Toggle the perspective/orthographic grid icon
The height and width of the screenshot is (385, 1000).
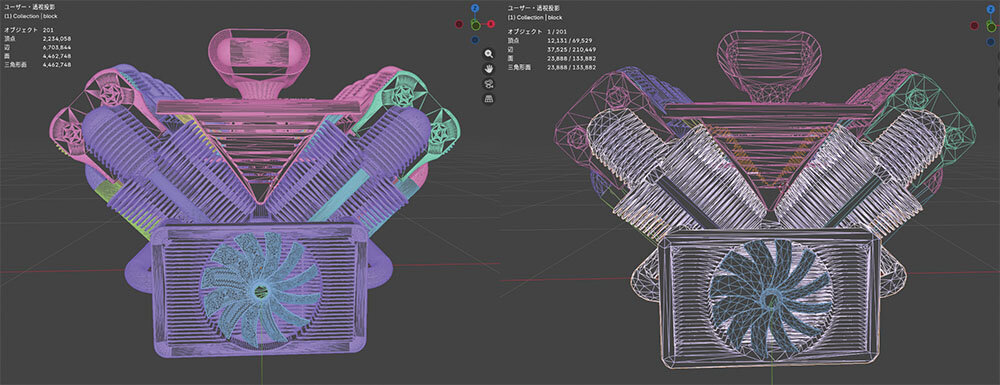coord(489,98)
